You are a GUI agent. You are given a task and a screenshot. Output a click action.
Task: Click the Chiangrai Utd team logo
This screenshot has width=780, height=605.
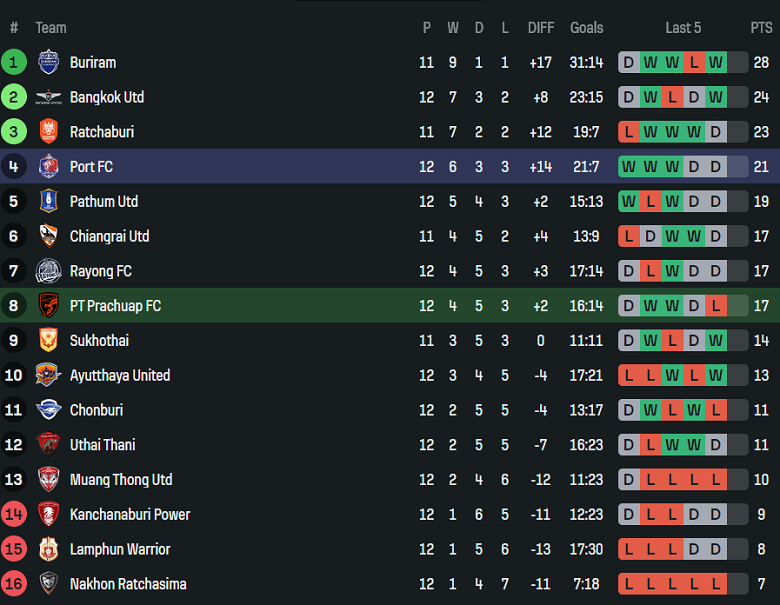48,236
